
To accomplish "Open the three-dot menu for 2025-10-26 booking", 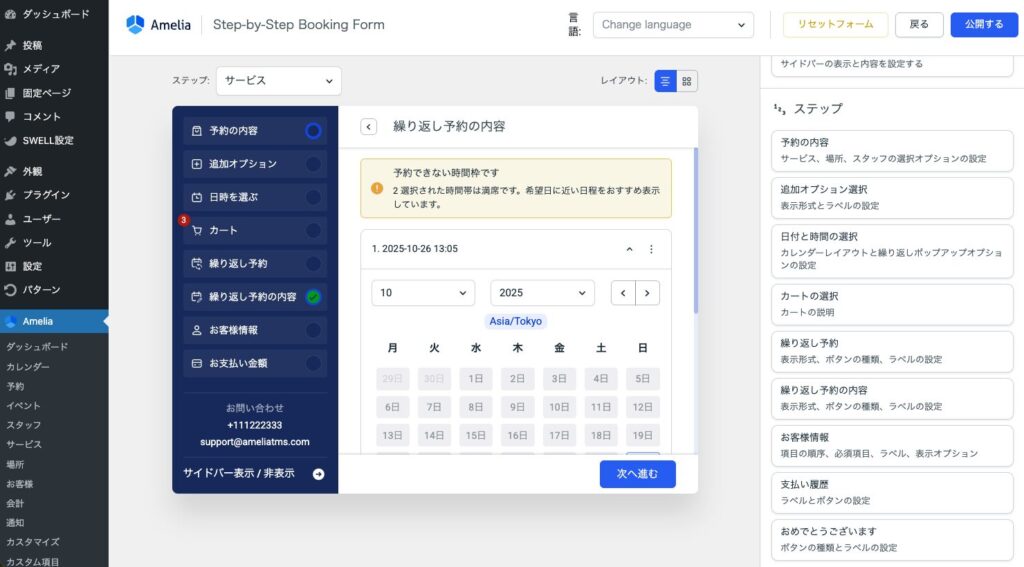I will (x=651, y=249).
